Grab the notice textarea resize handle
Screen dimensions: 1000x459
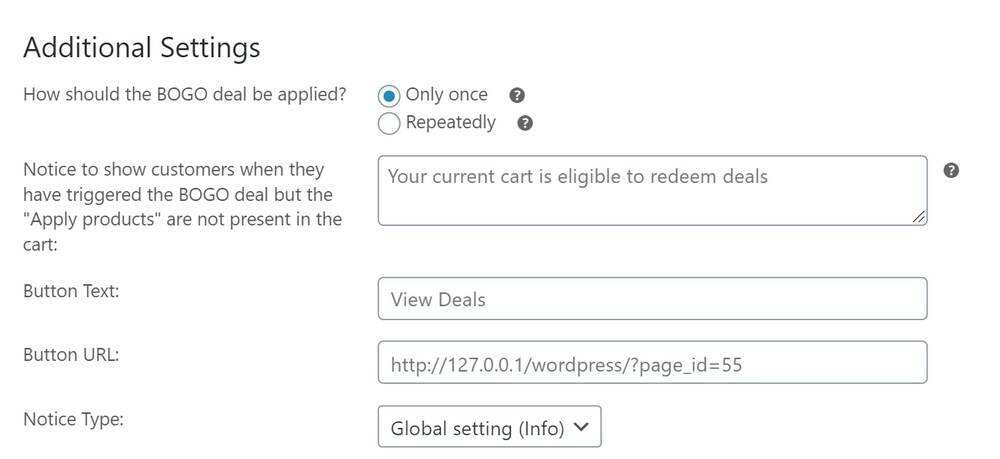919,217
